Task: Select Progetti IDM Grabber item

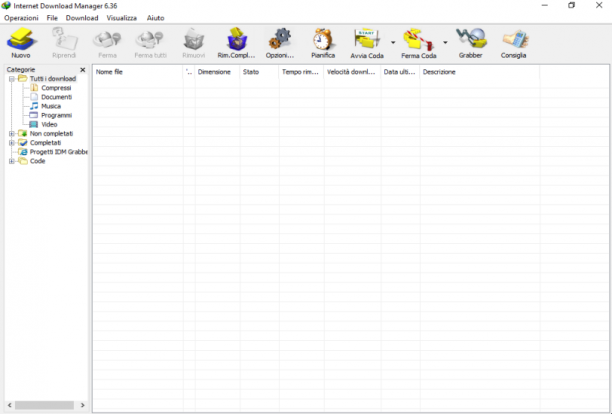Action: (59, 152)
